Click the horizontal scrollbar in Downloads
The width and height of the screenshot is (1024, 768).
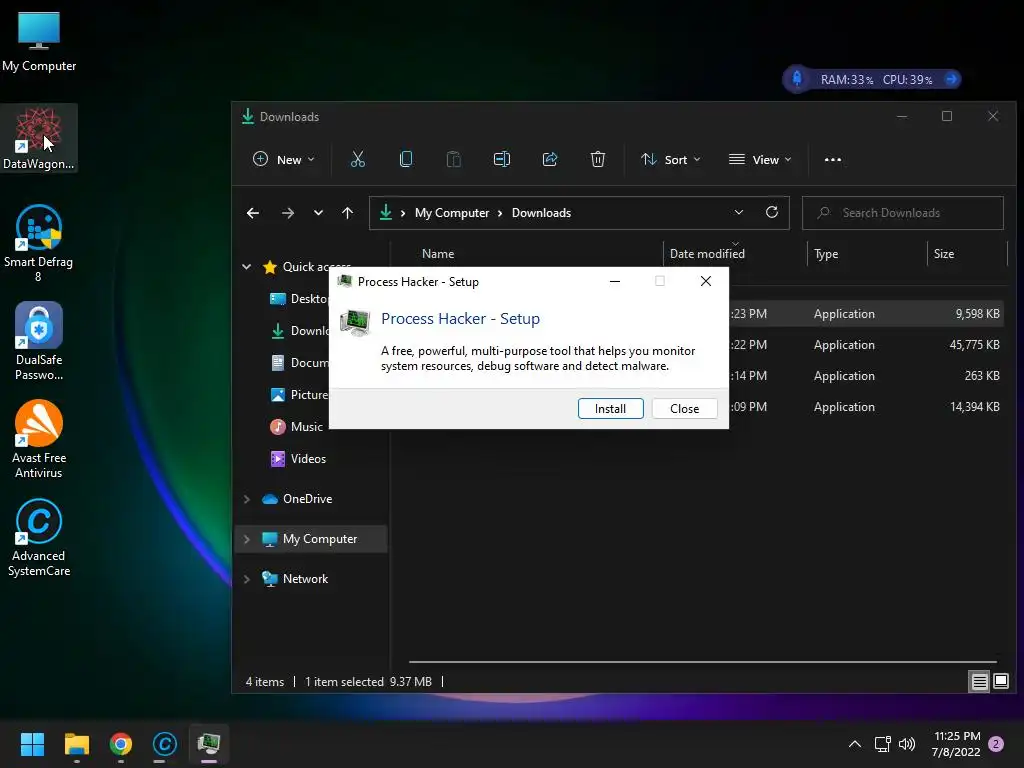[x=703, y=662]
